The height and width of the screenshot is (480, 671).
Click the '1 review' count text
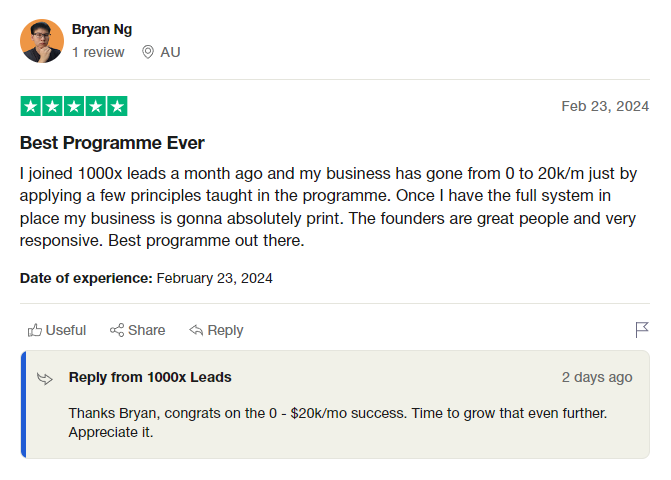tap(98, 52)
